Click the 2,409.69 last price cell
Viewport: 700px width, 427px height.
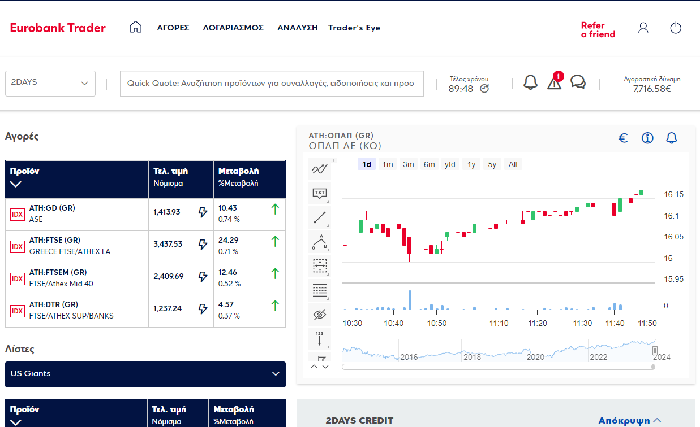click(x=168, y=276)
